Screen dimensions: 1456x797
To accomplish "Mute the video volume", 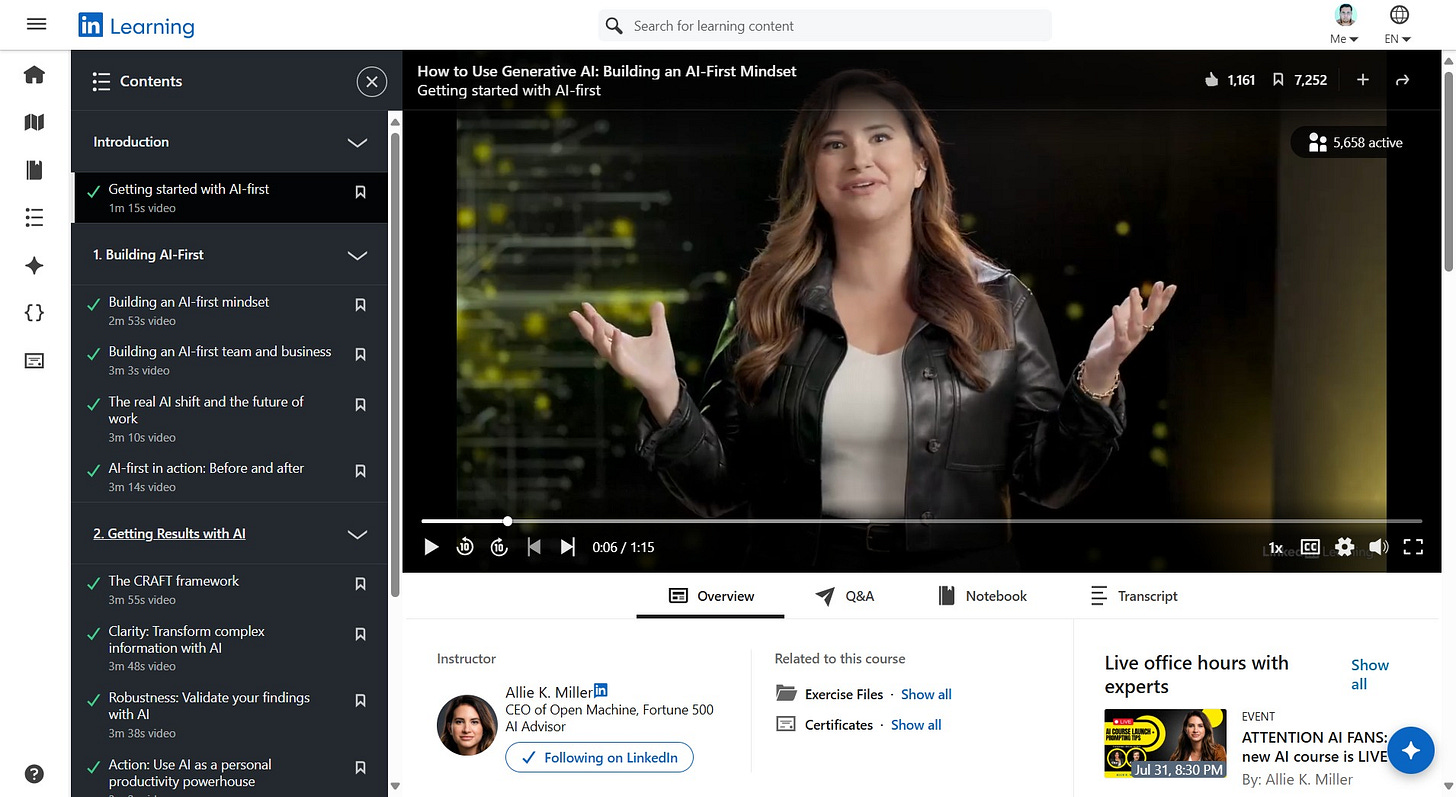I will tap(1379, 547).
